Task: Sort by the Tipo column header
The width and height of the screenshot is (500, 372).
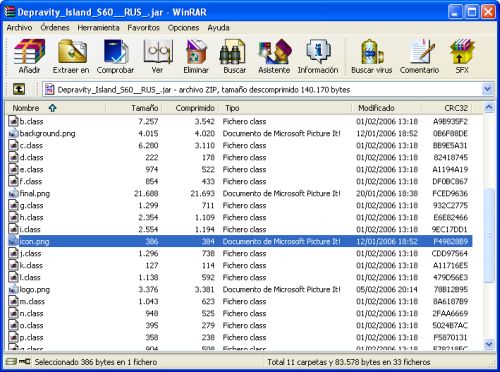Action: click(x=285, y=108)
